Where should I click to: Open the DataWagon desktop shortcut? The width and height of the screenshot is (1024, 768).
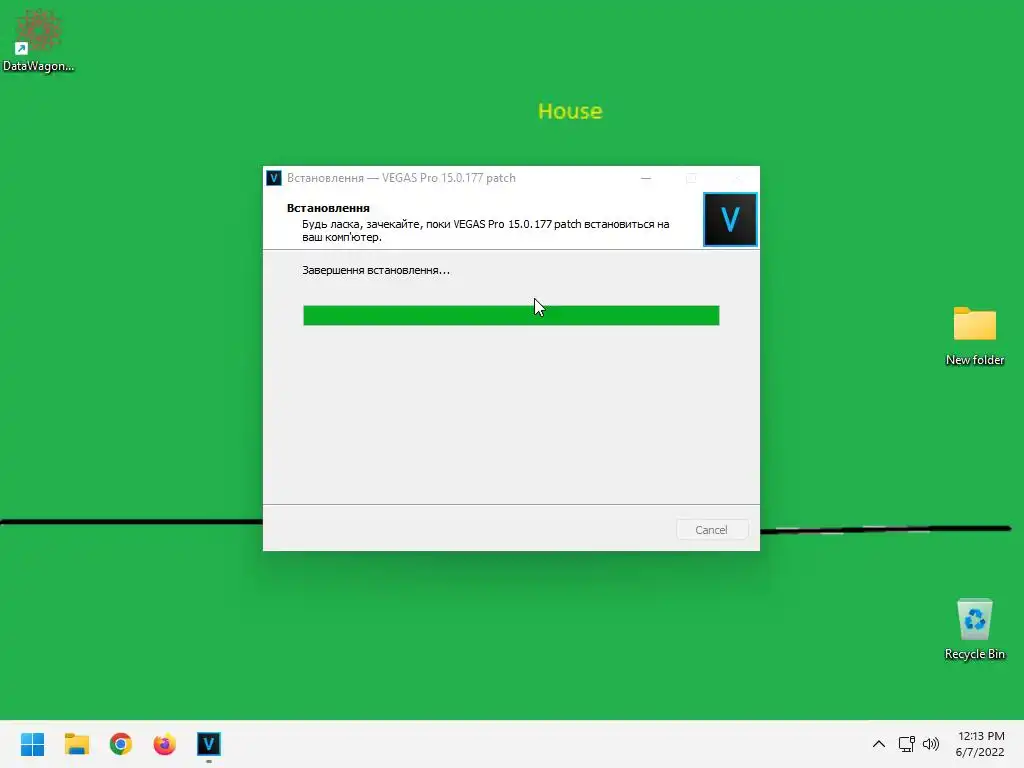tap(38, 40)
